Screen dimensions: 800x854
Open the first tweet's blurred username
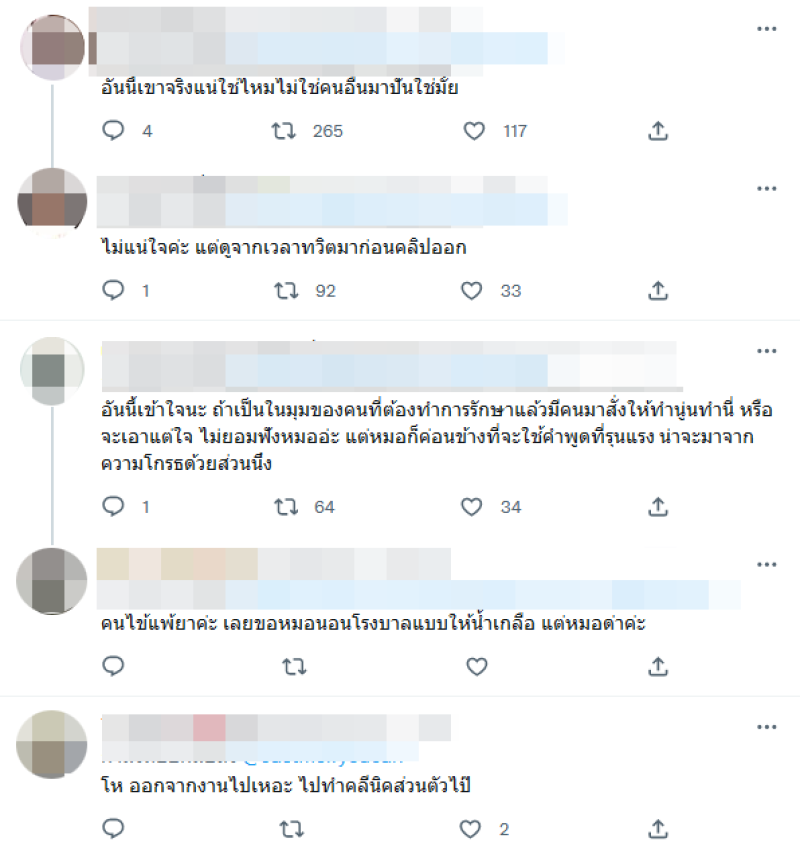285,20
